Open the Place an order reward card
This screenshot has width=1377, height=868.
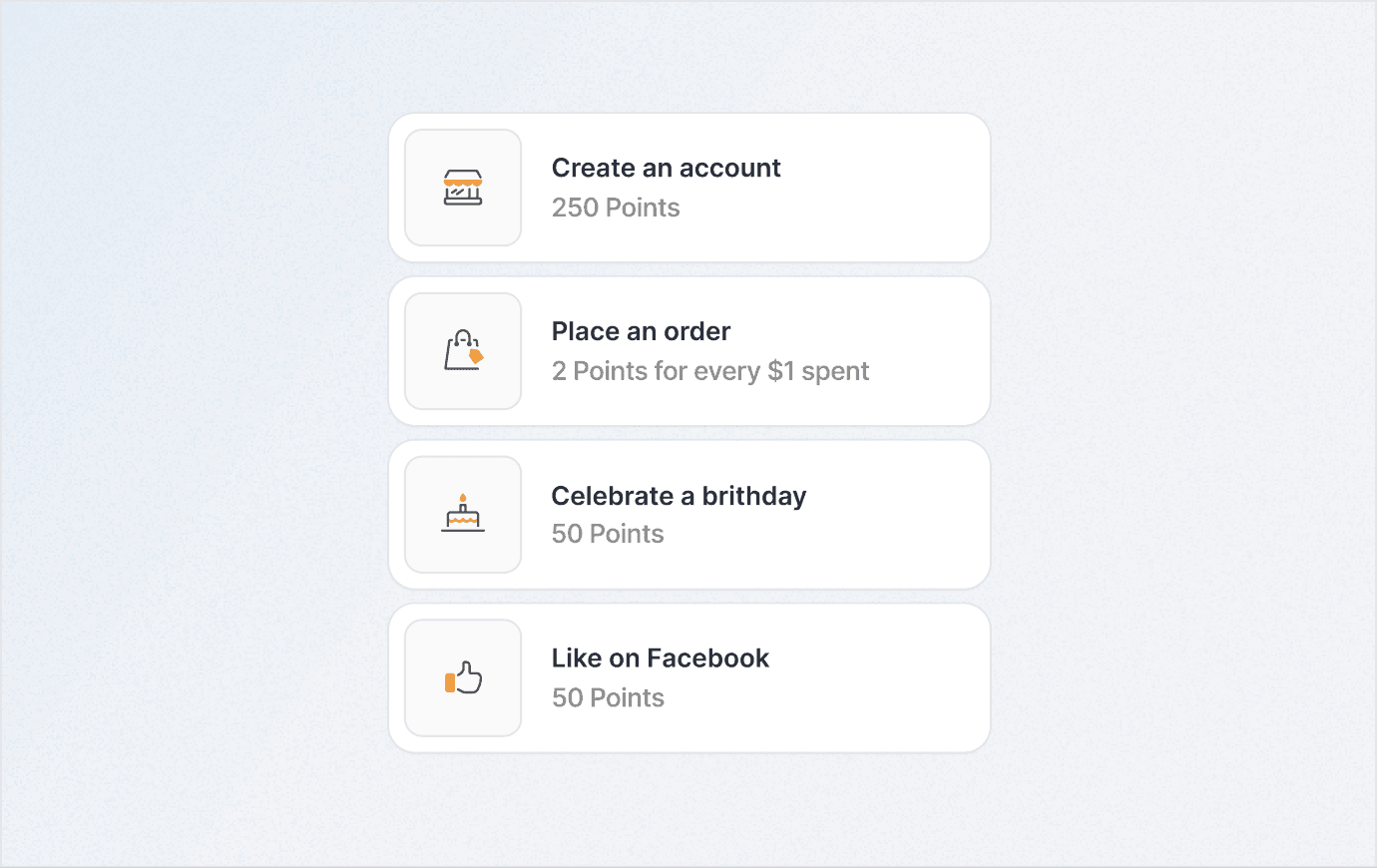pos(689,351)
